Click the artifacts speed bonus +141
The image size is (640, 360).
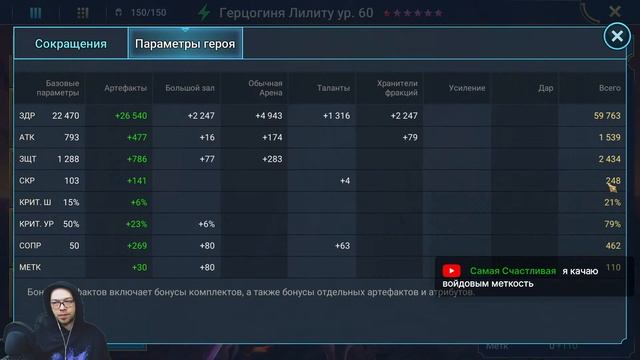pos(137,181)
